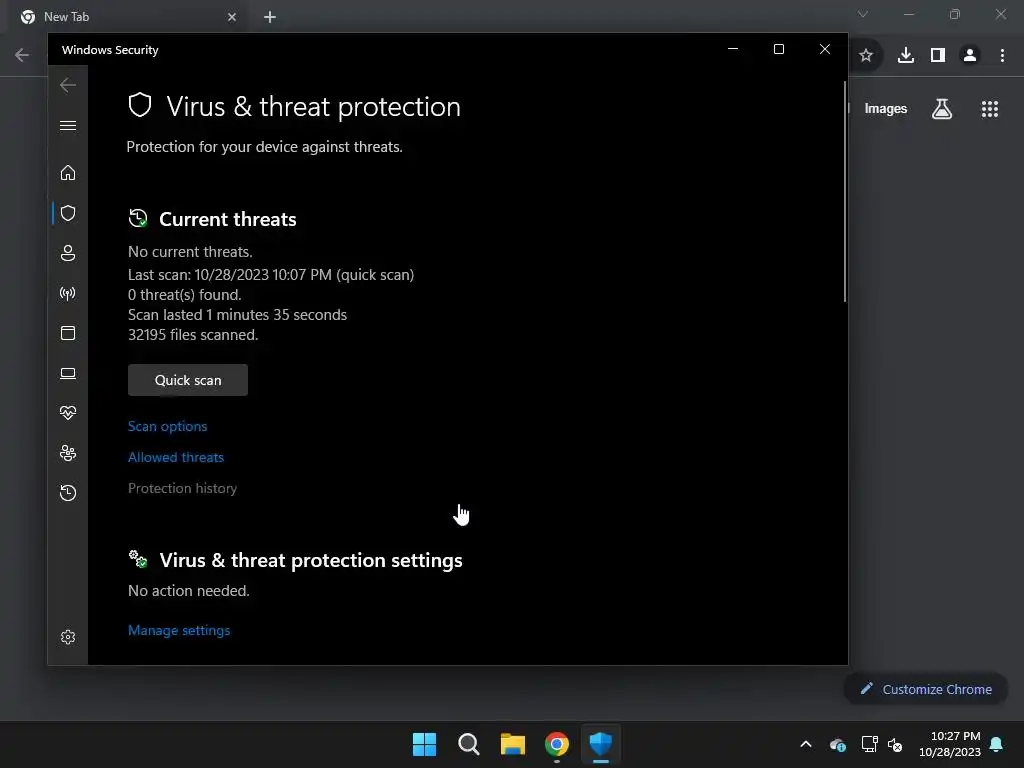
Task: Toggle Chrome side panel icon
Action: [938, 56]
